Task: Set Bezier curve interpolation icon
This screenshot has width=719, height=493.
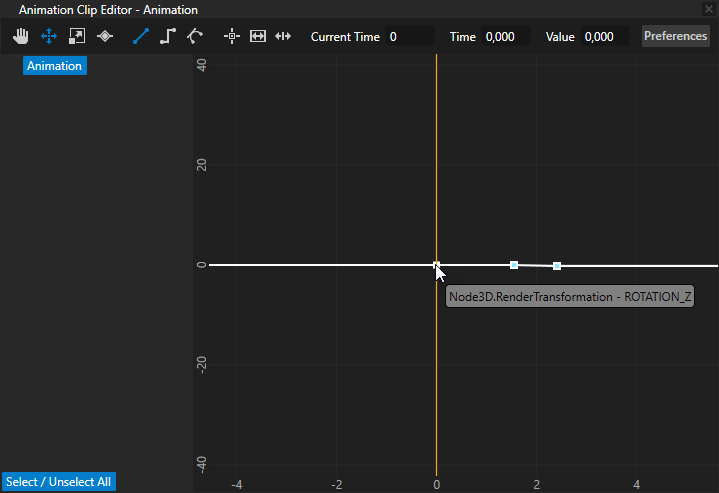Action: (x=195, y=36)
